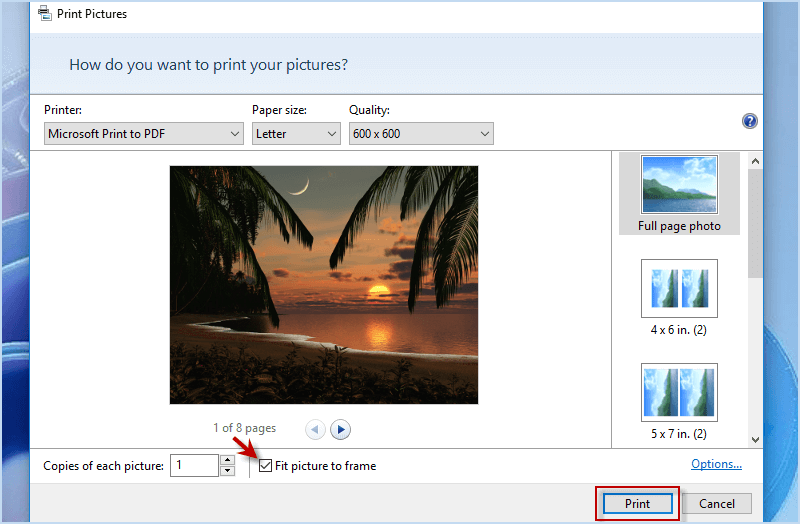Click the Copies of each picture field
800x524 pixels.
[194, 465]
